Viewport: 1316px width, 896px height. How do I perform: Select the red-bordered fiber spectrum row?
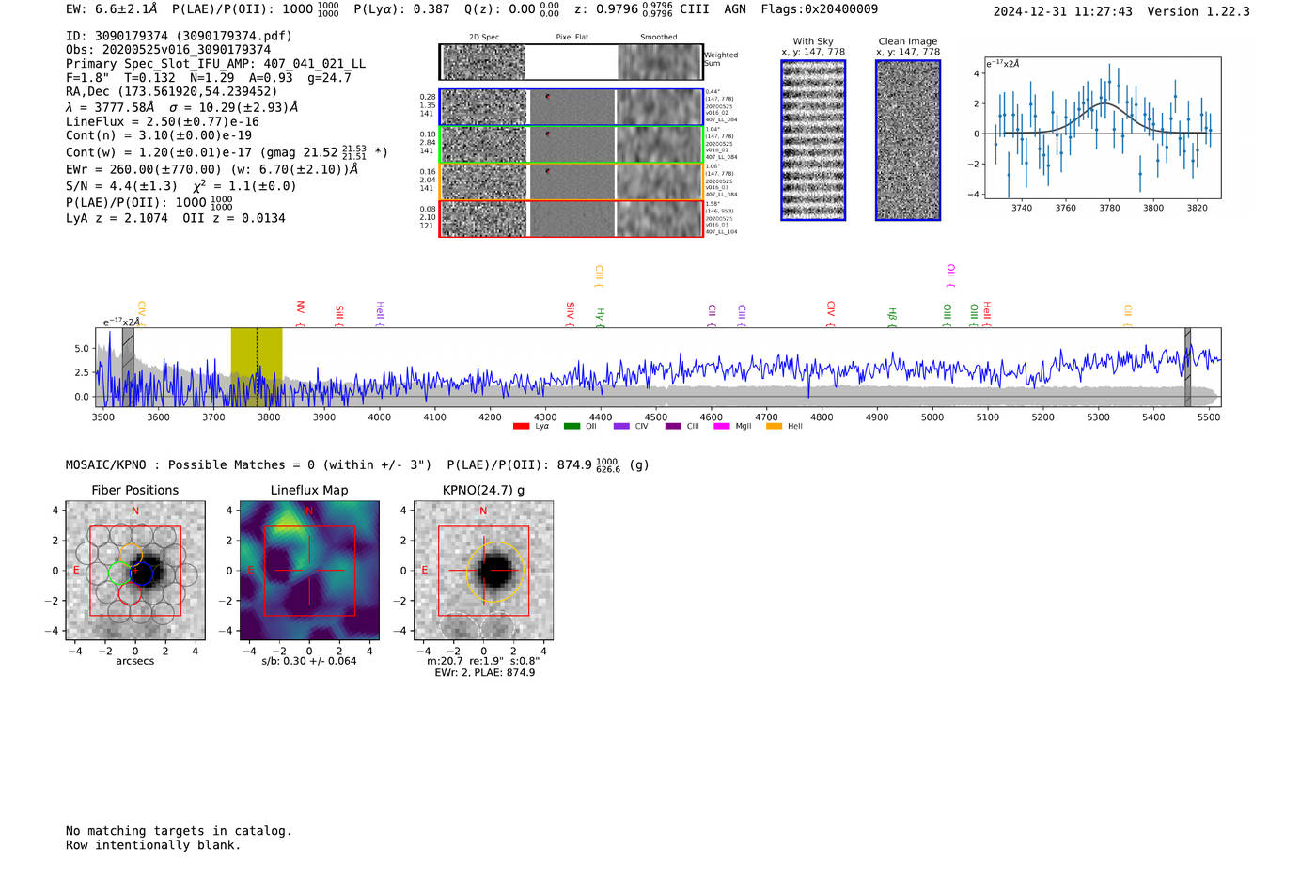571,218
